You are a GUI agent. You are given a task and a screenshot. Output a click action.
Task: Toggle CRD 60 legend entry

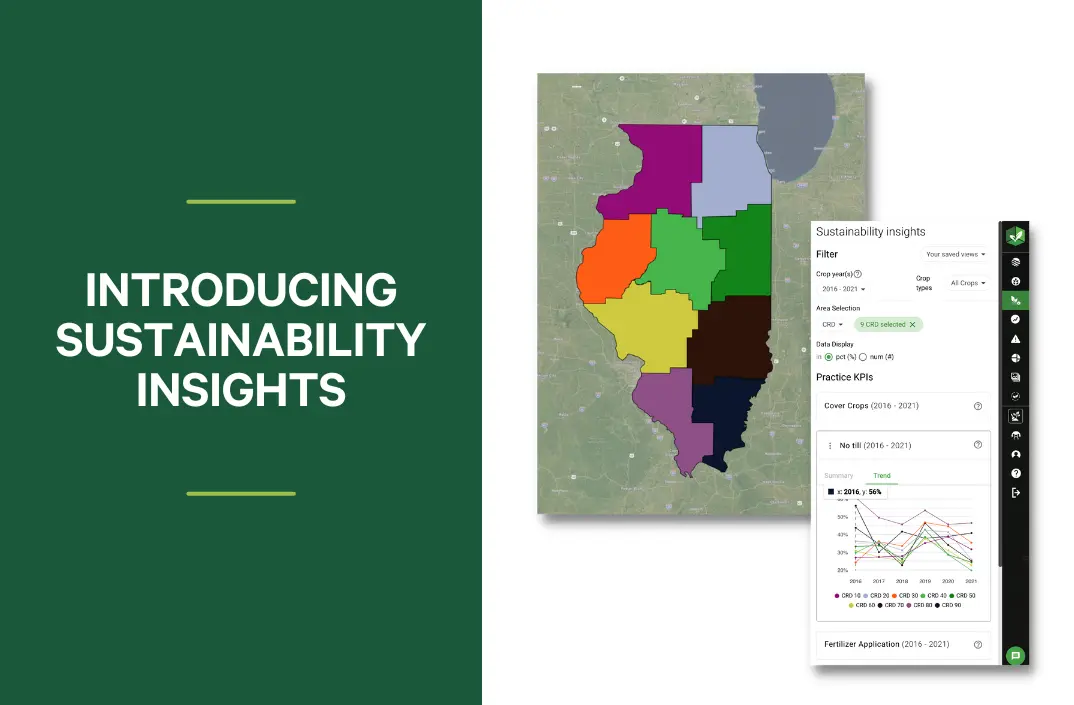[862, 606]
